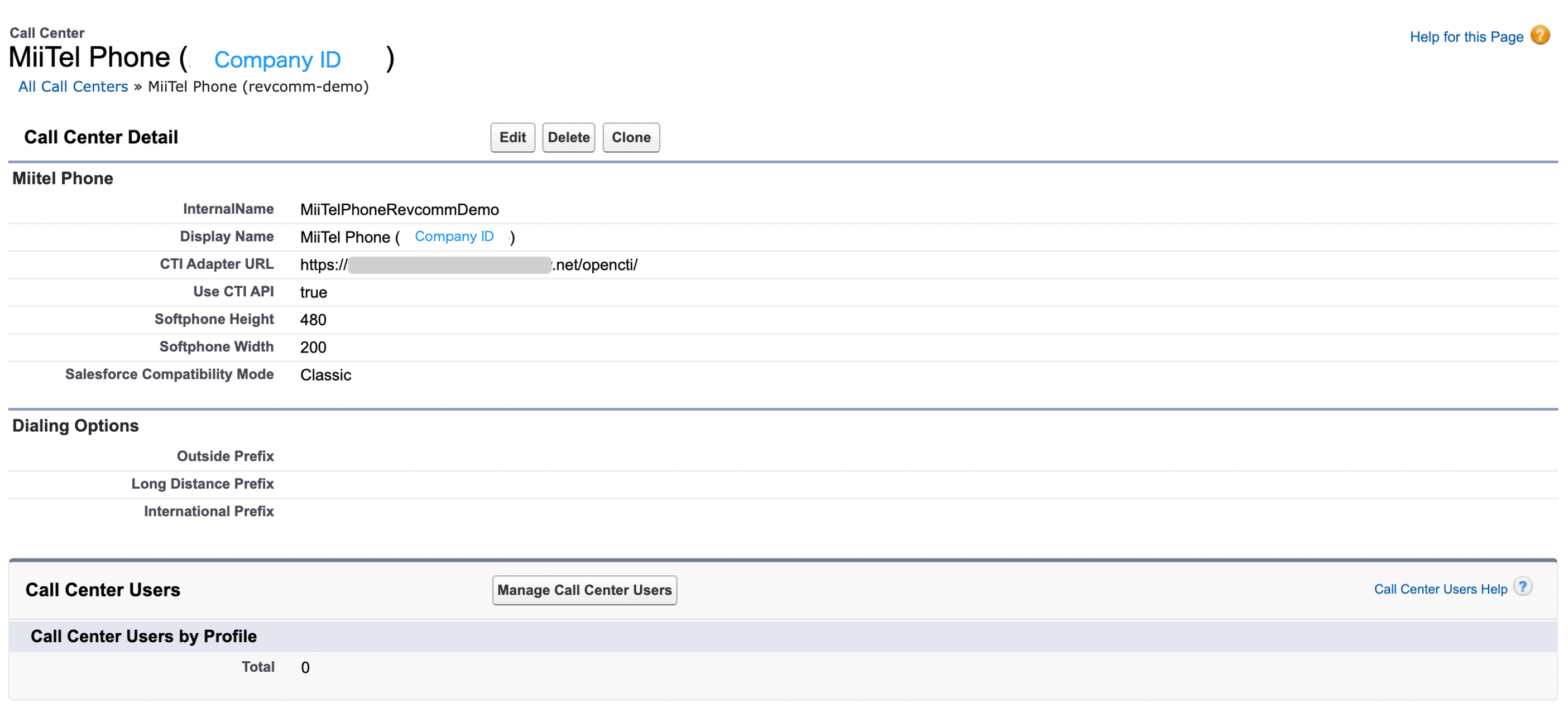Click the Total users value 0
1568x718 pixels.
tap(305, 667)
